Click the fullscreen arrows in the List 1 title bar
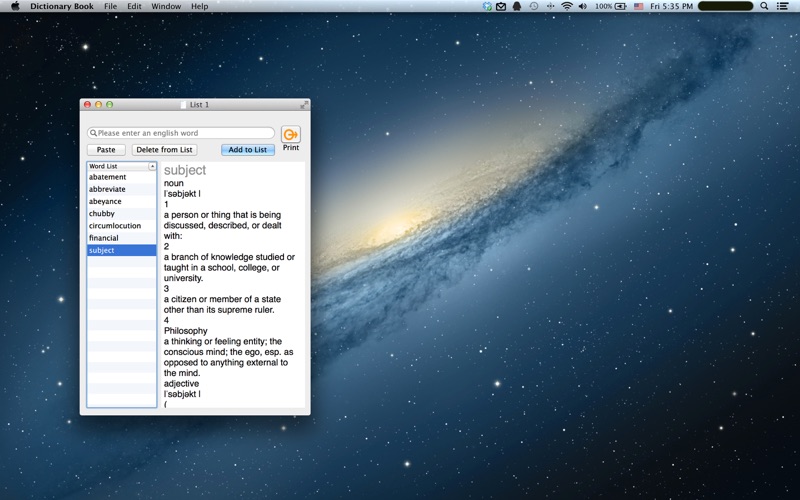Screen dimensions: 800x500 (304, 105)
